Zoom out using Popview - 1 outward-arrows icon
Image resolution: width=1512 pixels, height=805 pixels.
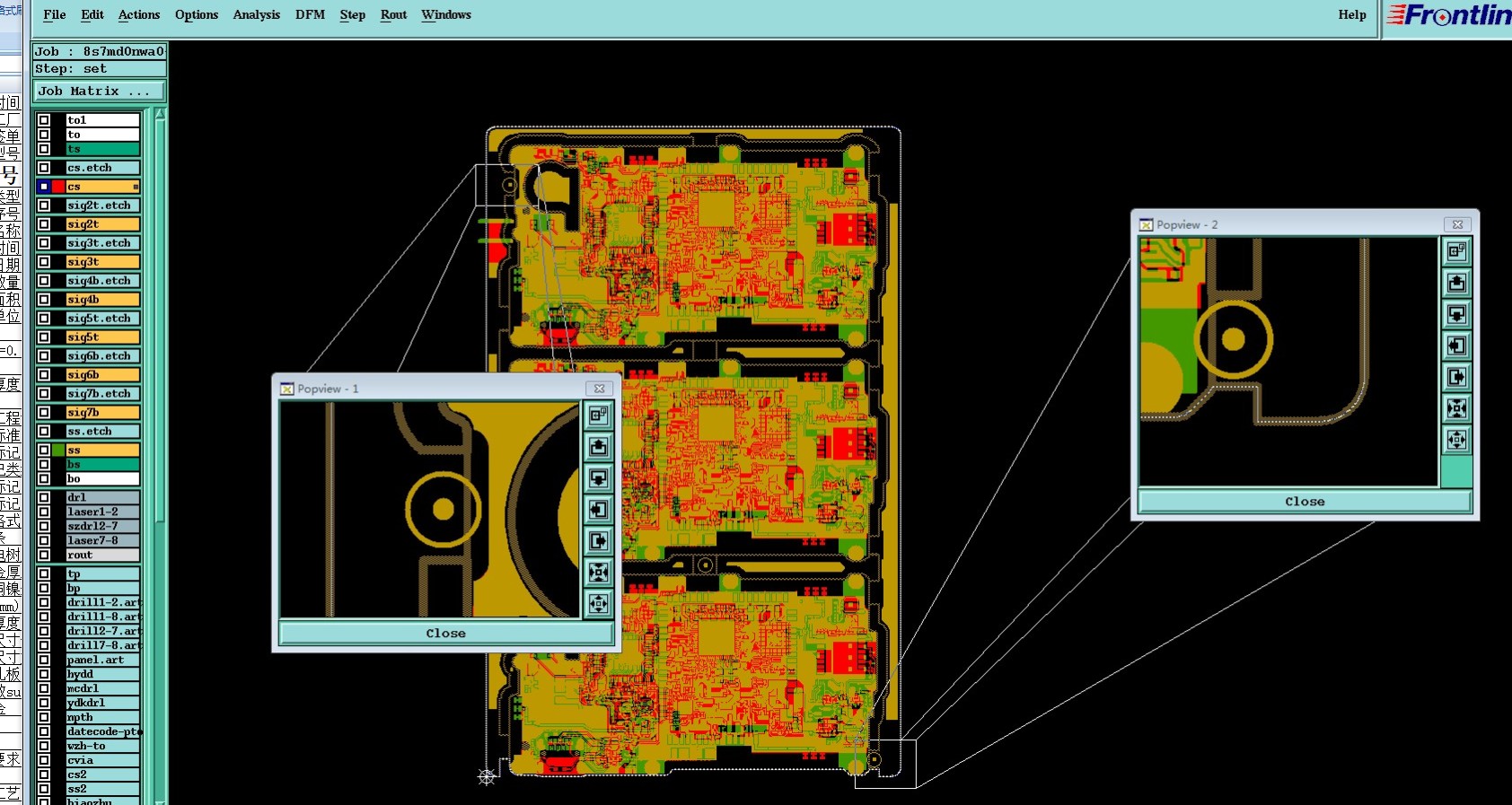599,604
